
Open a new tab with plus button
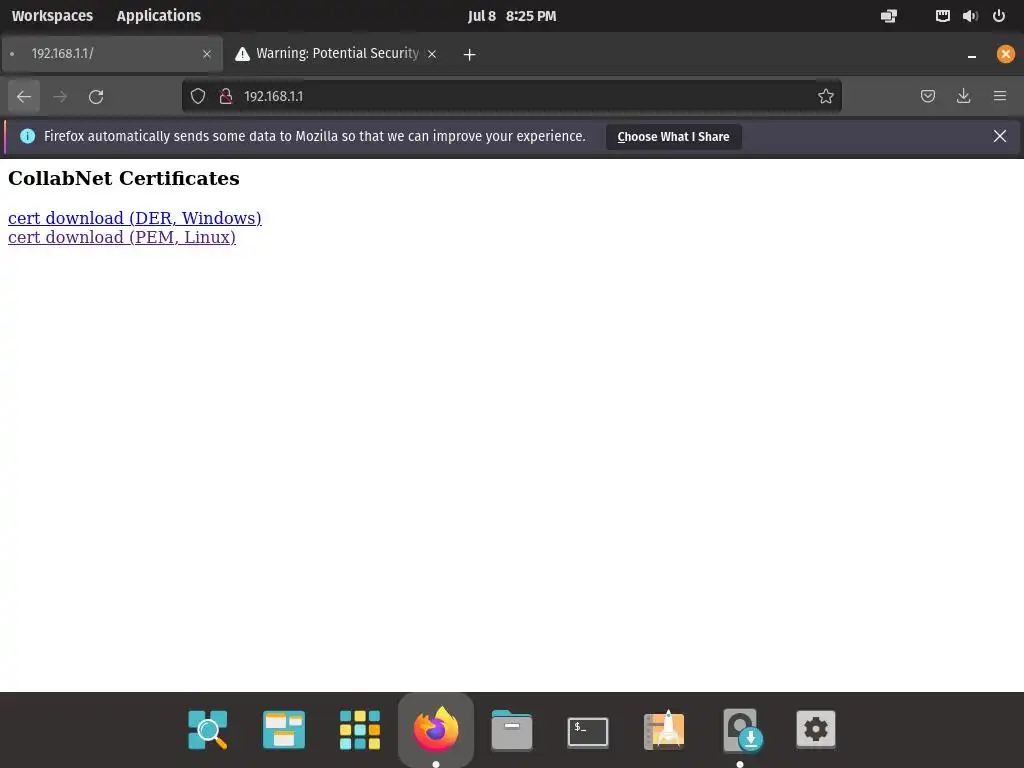tap(470, 55)
